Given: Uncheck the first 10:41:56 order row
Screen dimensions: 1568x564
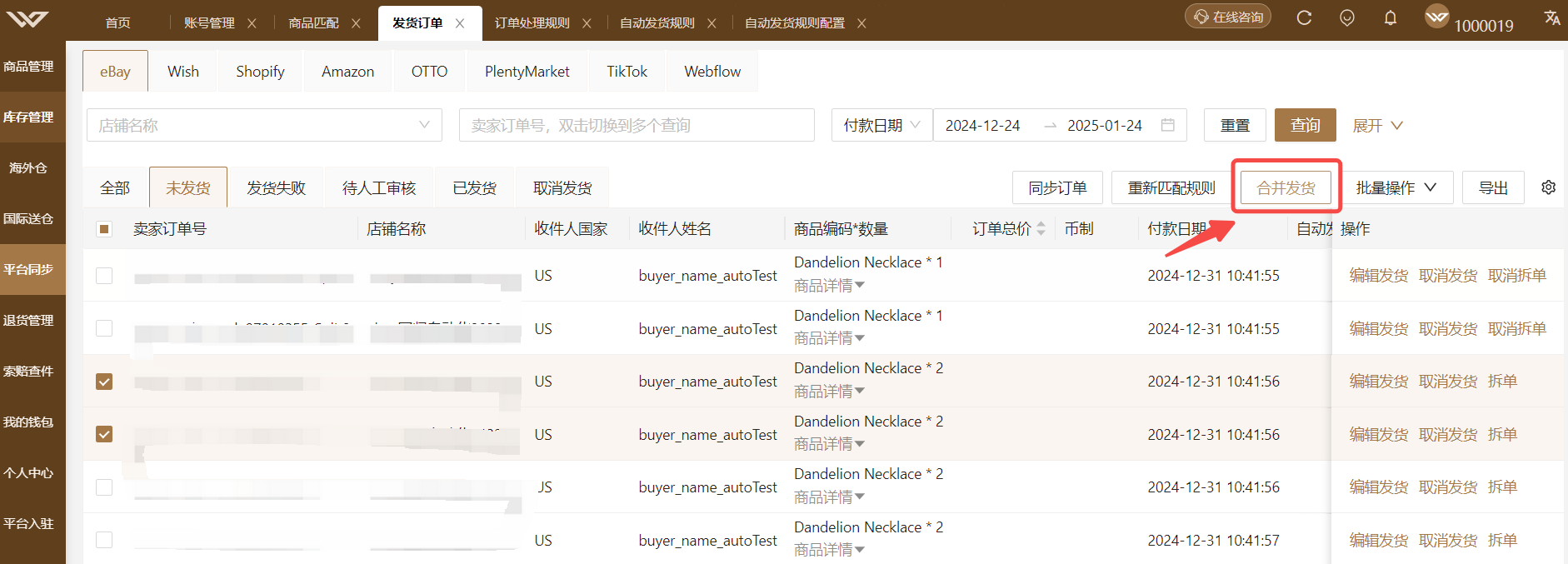Looking at the screenshot, I should [104, 382].
